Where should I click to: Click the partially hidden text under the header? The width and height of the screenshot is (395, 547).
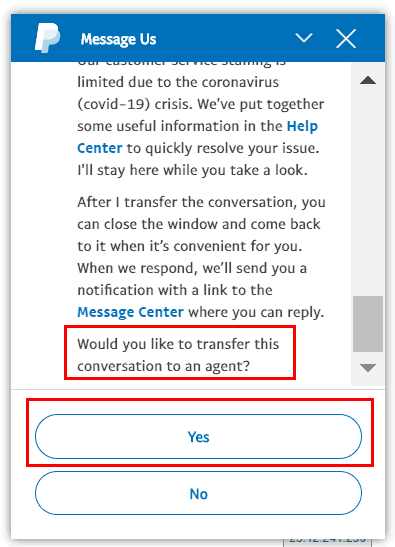[181, 64]
